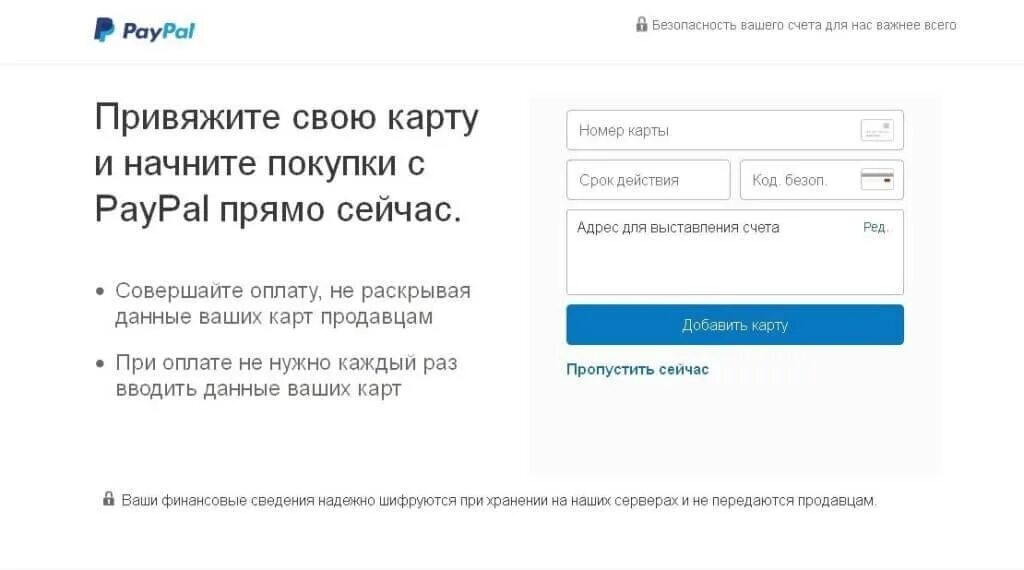The width and height of the screenshot is (1024, 570).
Task: Click the heading Привяжите свою карту
Action: 287,119
